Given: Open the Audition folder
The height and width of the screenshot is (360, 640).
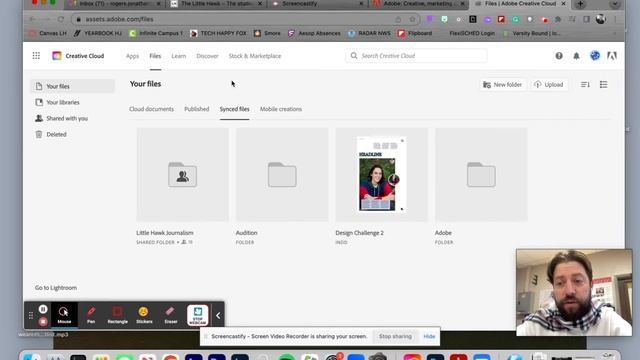Looking at the screenshot, I should coord(282,175).
